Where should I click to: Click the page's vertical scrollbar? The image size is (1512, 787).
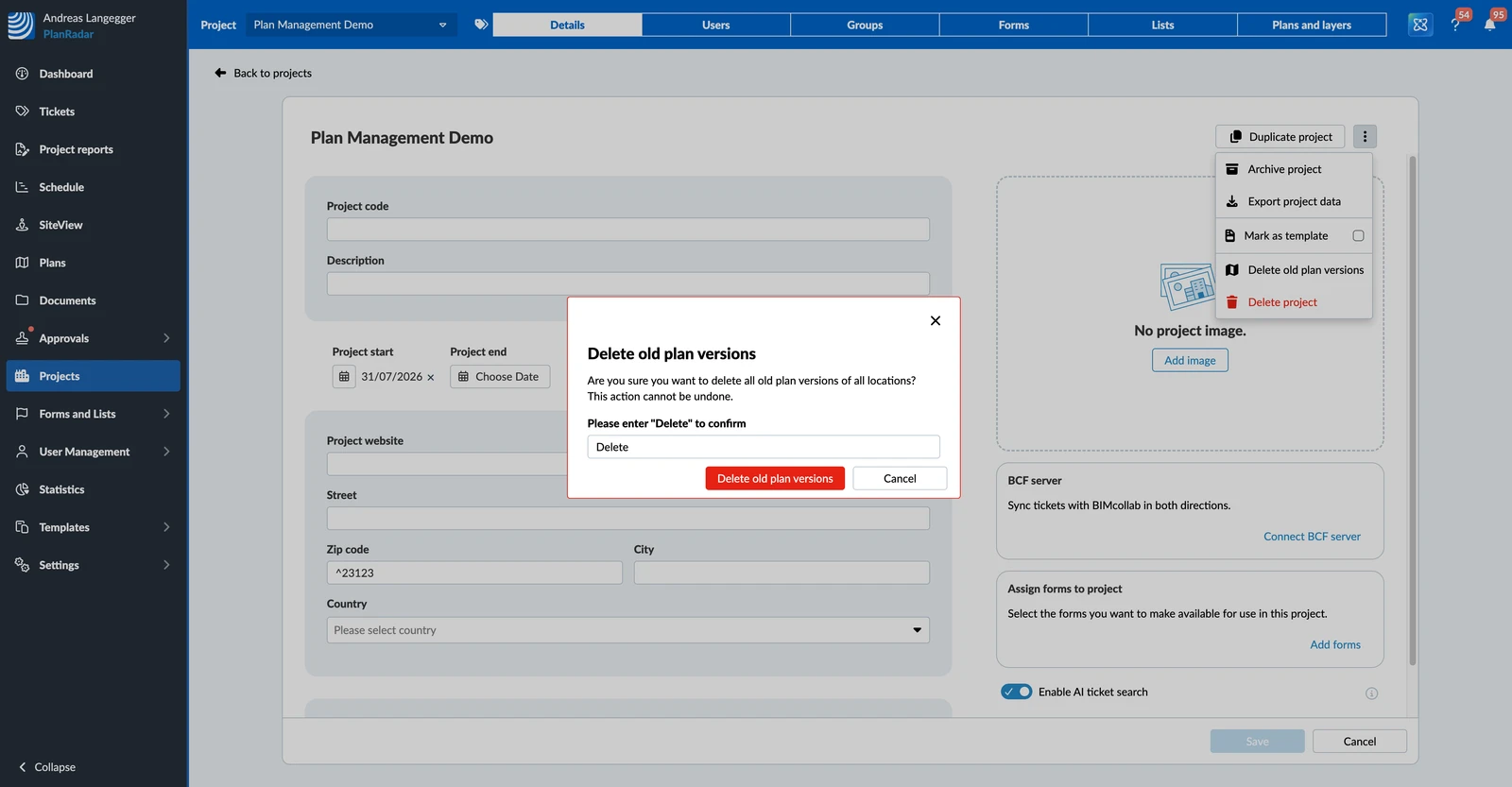[1413, 411]
